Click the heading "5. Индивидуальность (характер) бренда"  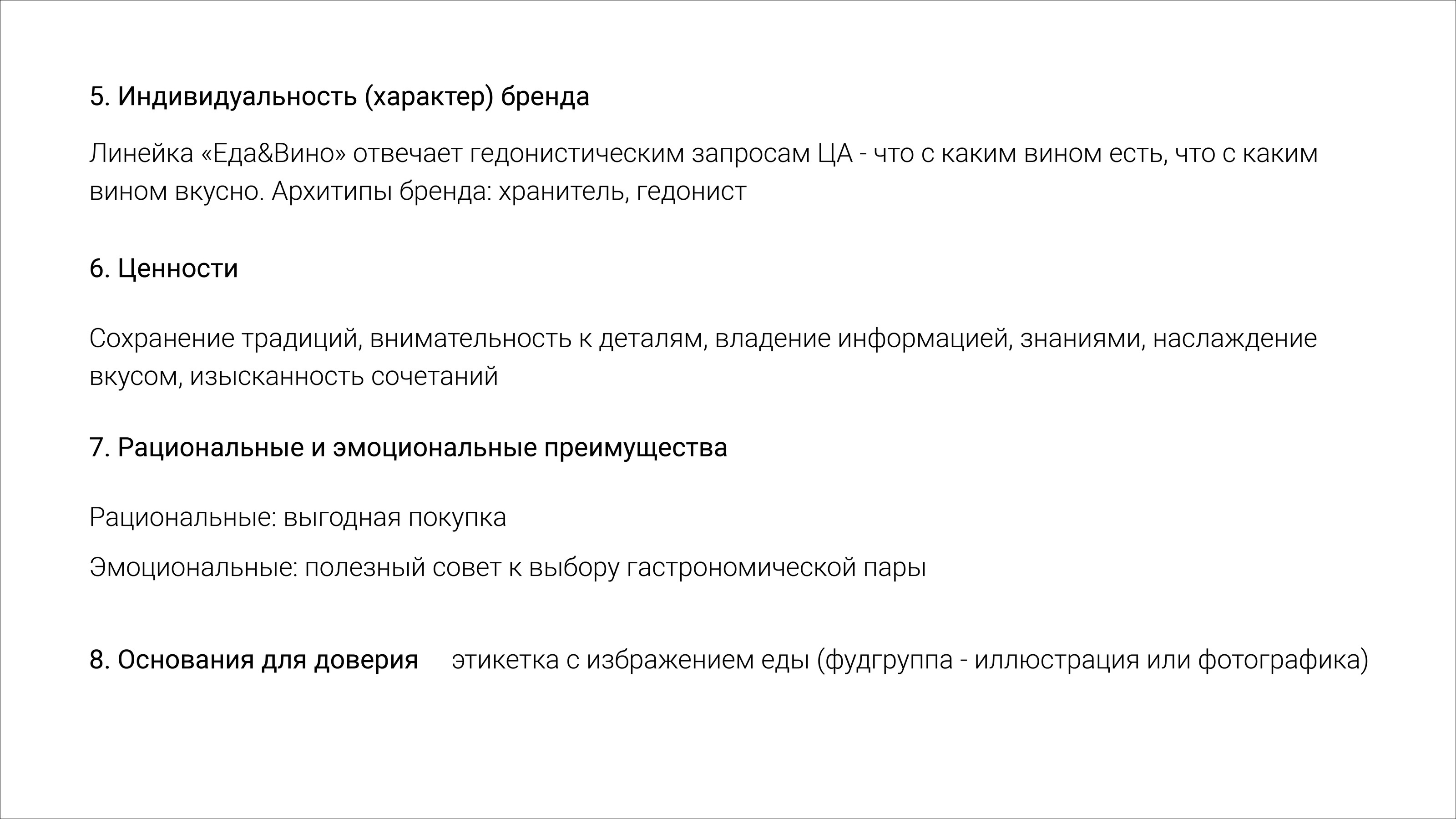339,96
